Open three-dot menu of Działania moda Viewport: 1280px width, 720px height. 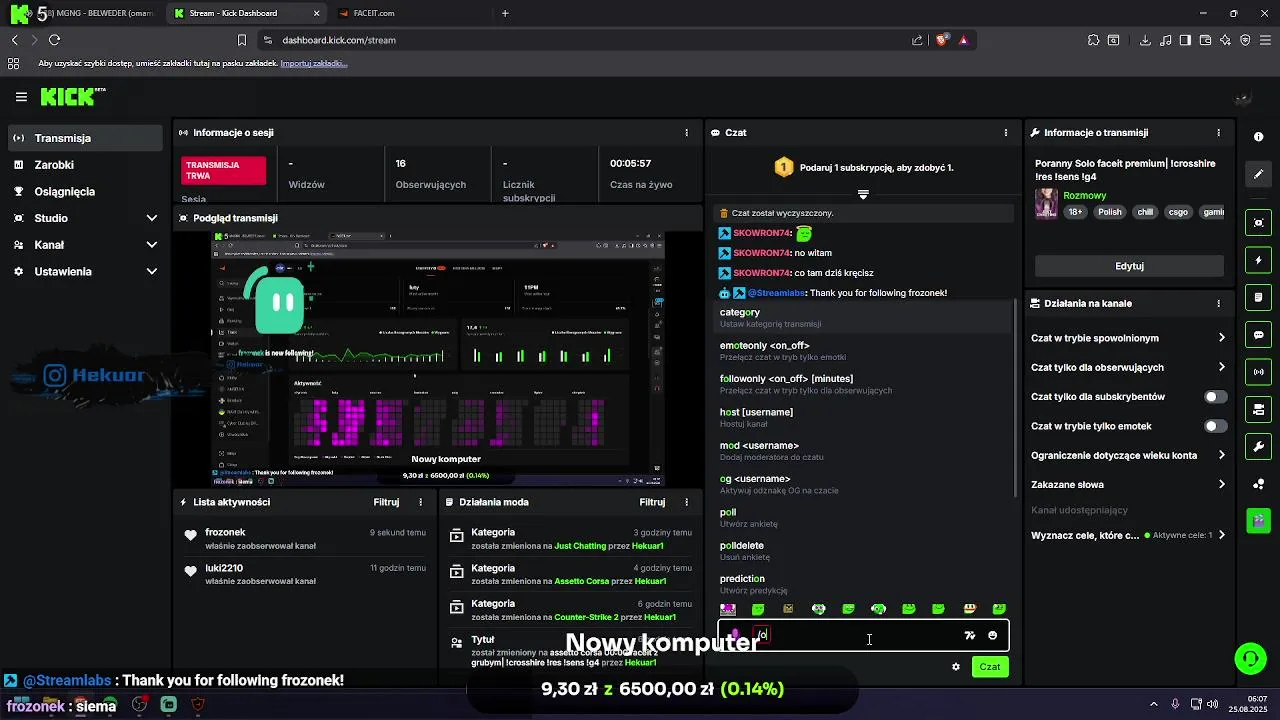pos(686,502)
